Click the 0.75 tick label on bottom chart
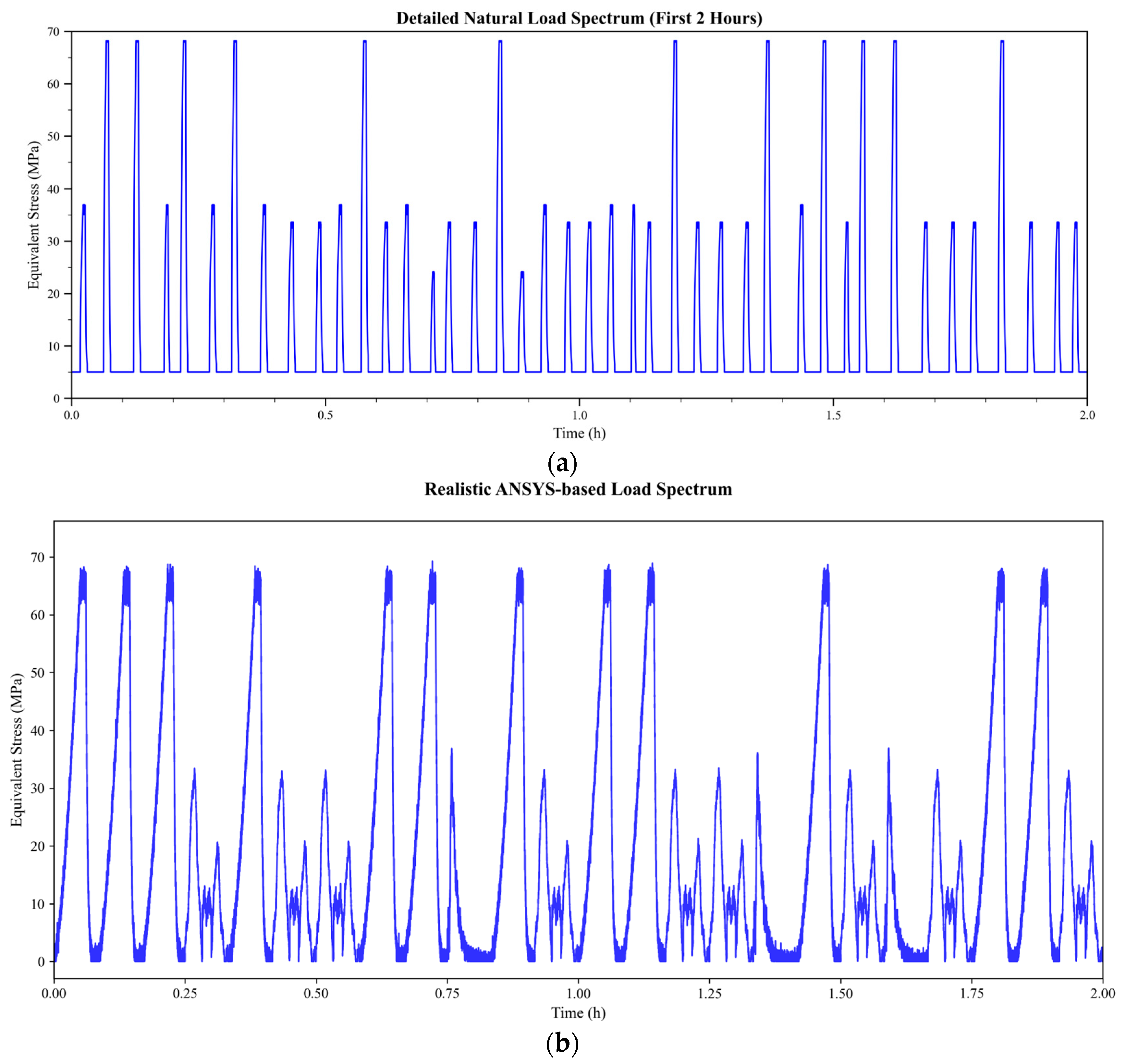Image resolution: width=1126 pixels, height=1064 pixels. point(447,993)
